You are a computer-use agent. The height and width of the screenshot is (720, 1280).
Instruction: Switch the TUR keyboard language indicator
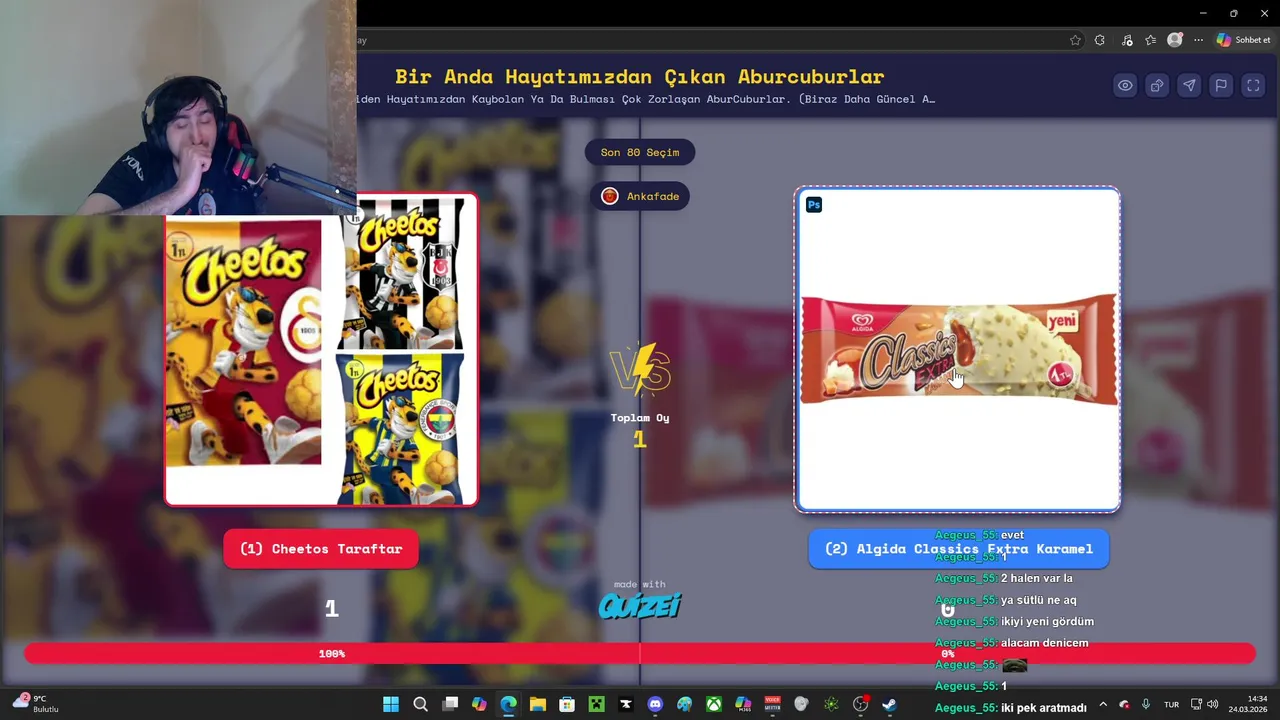tap(1171, 704)
